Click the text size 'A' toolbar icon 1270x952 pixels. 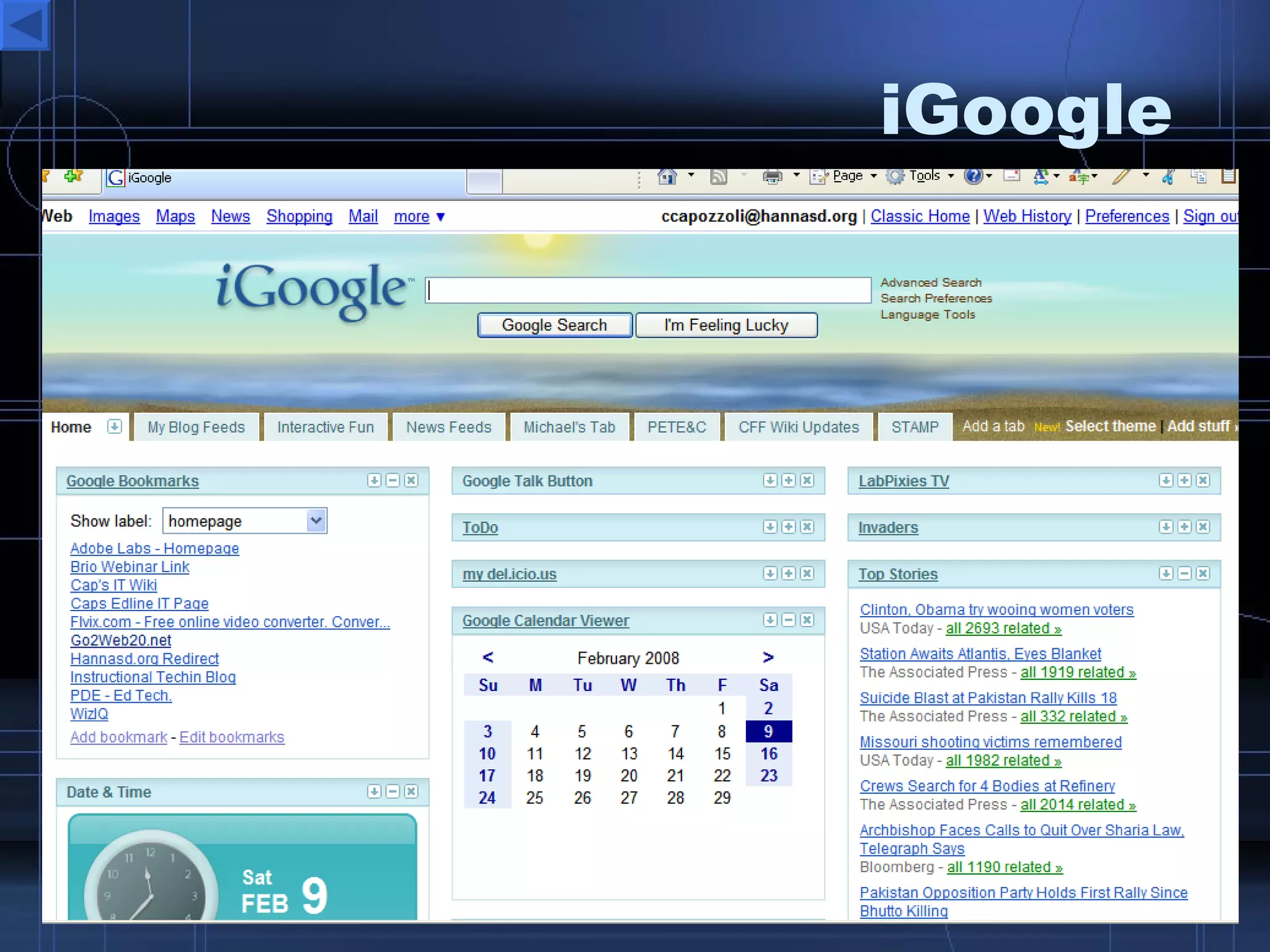point(1040,177)
